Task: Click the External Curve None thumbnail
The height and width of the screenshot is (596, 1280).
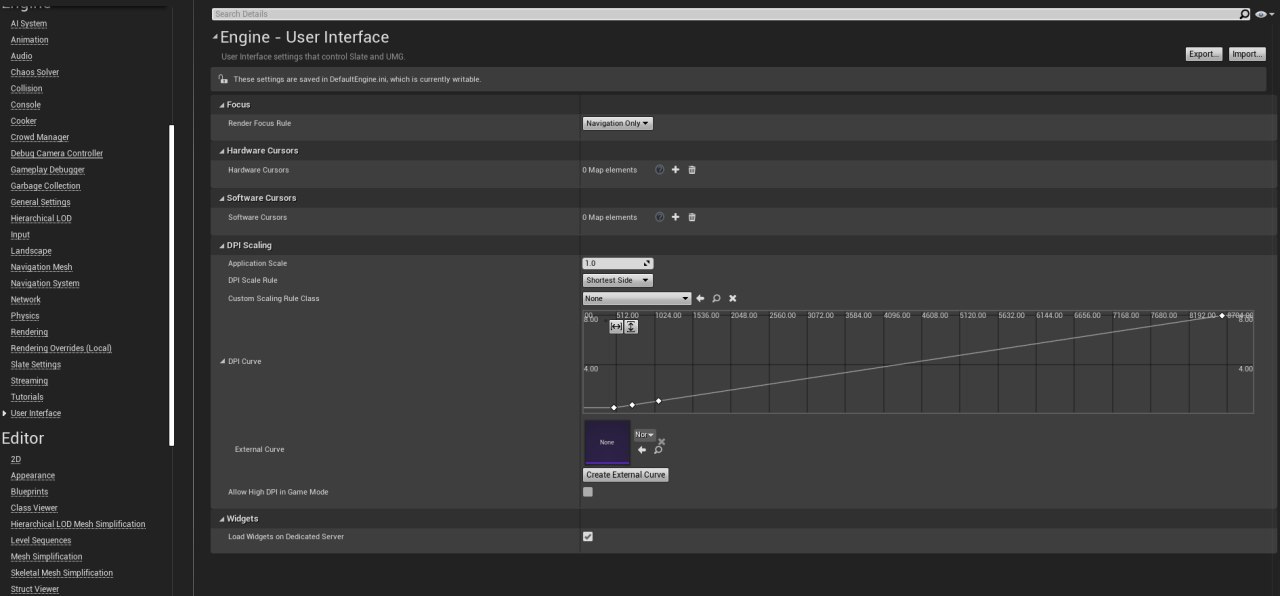Action: 607,442
